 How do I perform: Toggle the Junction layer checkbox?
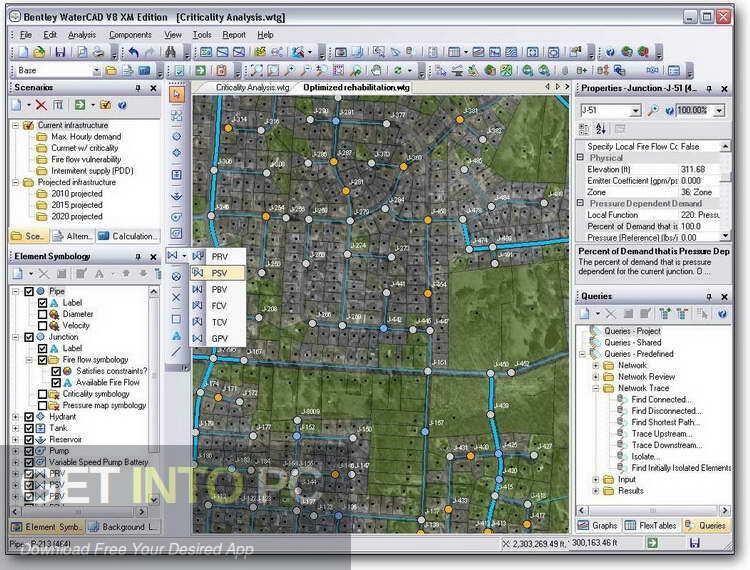point(29,337)
